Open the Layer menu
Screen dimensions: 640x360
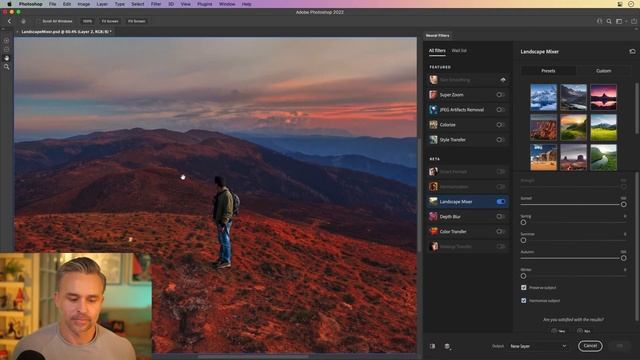(102, 4)
